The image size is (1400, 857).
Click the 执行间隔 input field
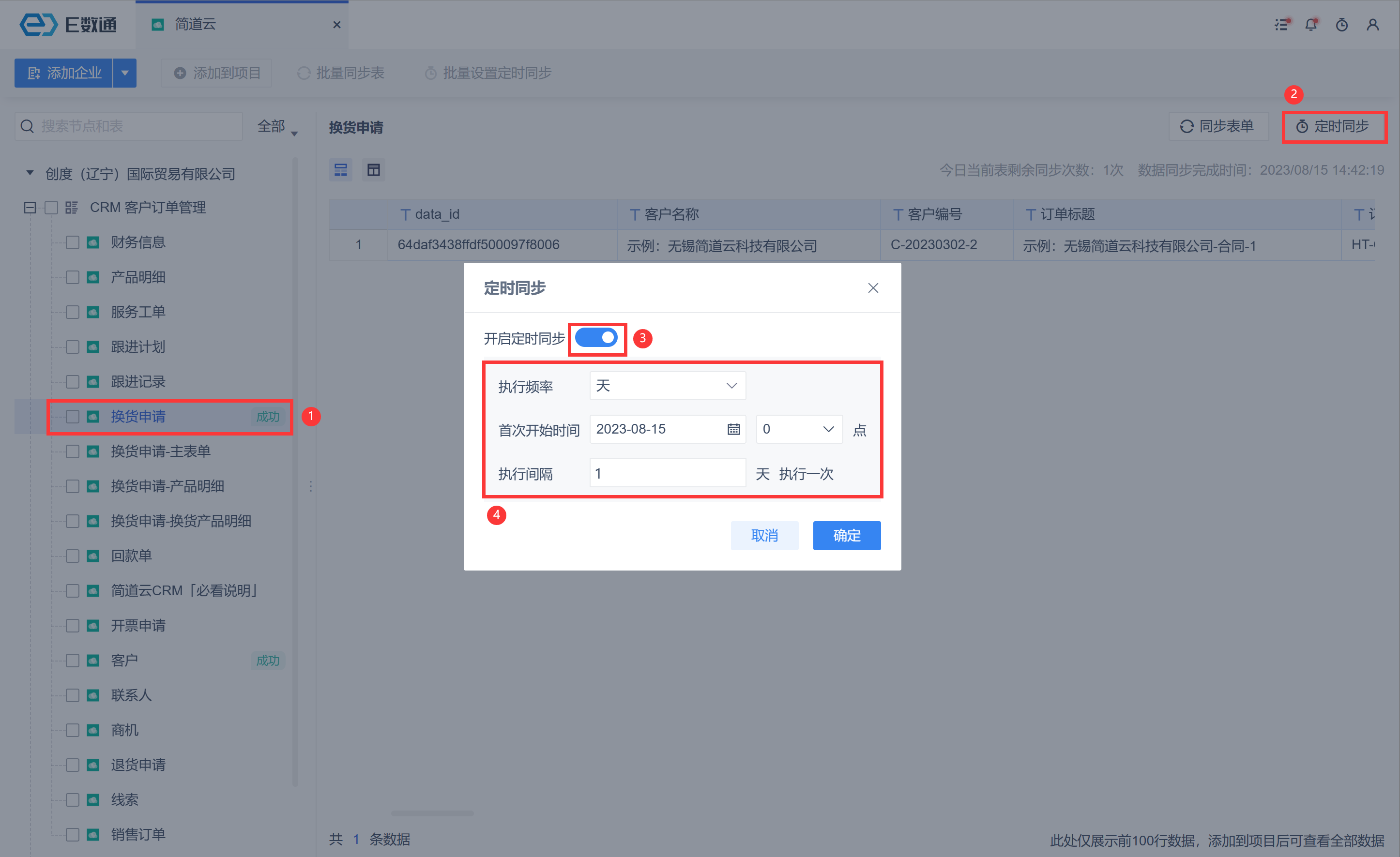(667, 473)
